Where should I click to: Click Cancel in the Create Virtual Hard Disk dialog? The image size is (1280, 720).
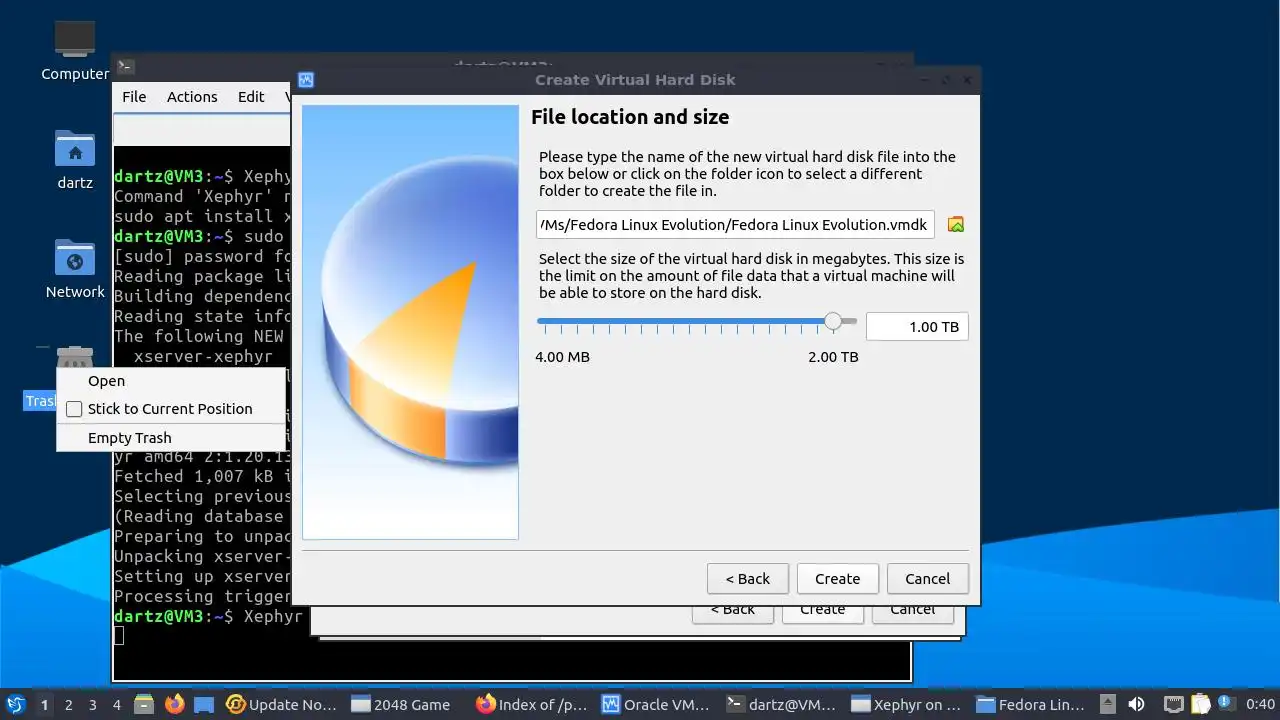(x=927, y=579)
